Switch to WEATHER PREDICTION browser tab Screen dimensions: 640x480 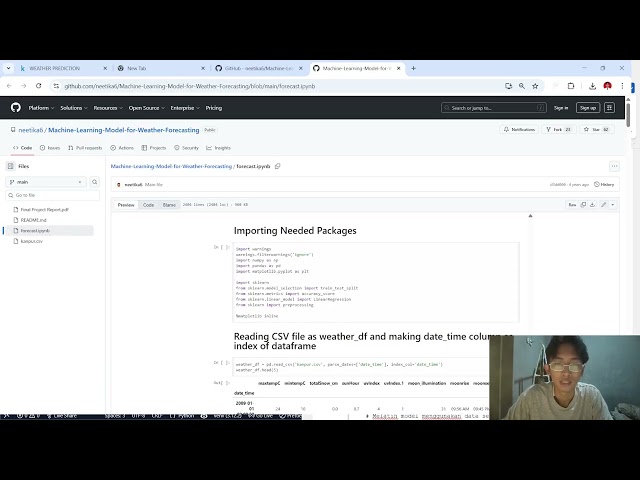click(x=55, y=68)
